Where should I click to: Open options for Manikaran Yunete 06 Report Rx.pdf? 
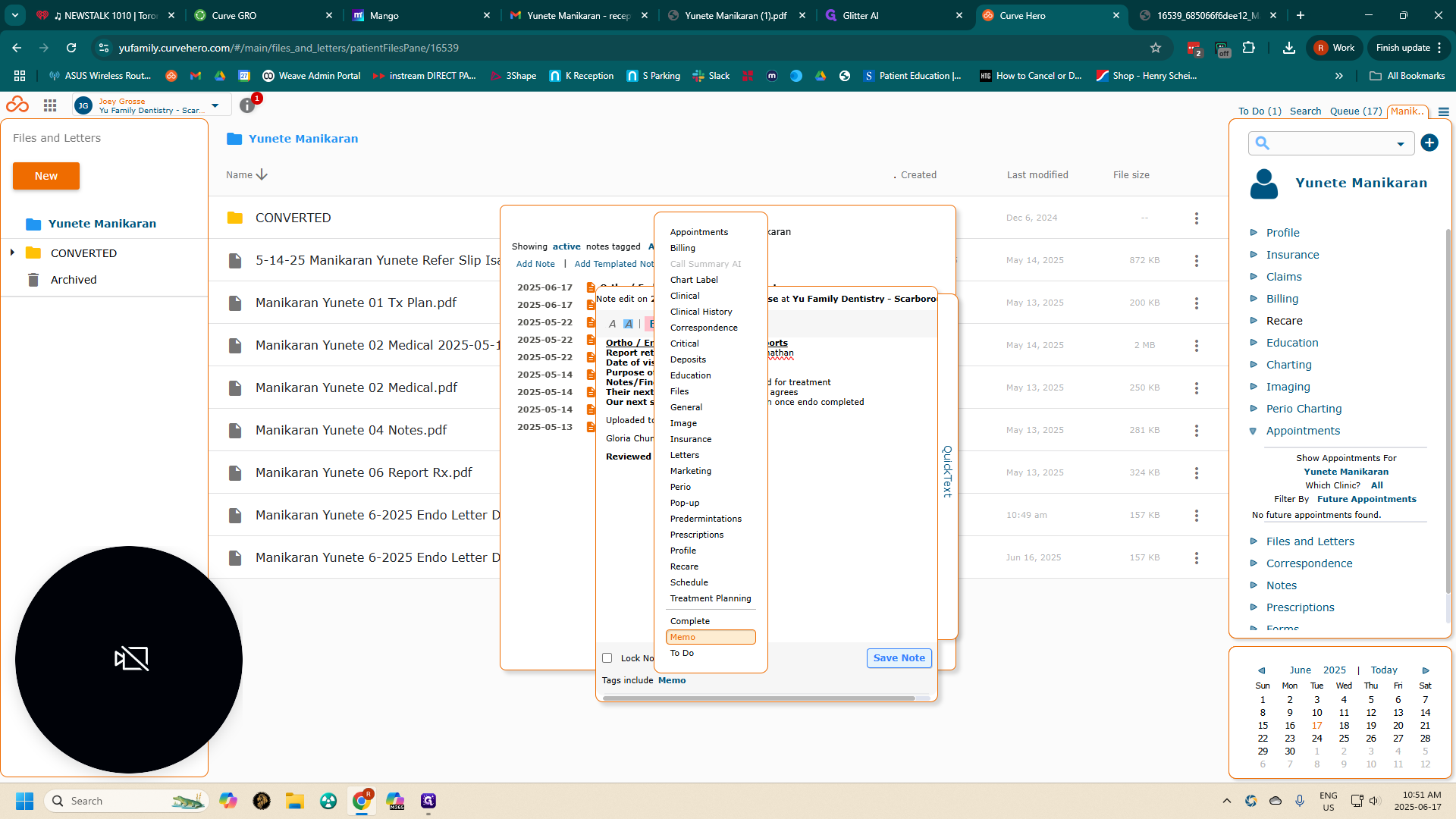[x=1197, y=472]
